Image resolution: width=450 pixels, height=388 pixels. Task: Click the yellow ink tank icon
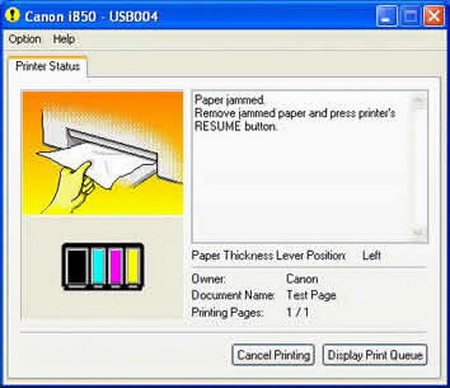[133, 267]
